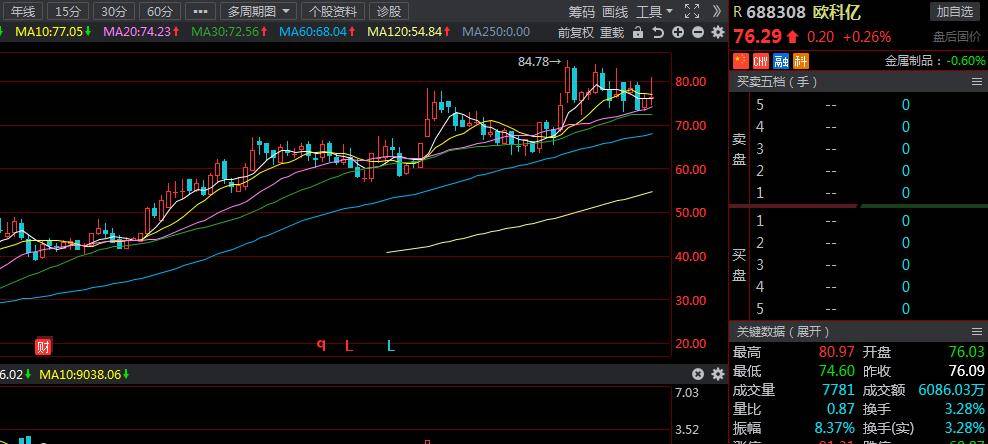
Task: Click 加自选 to add to watchlist
Action: click(x=955, y=11)
